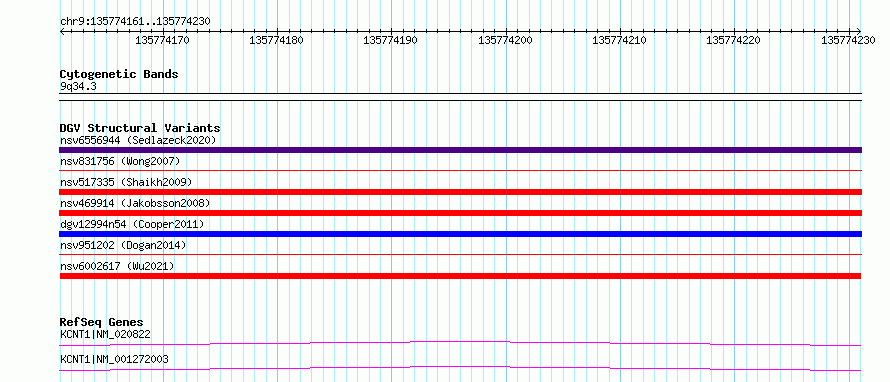Click the KCNT1|NM_020822 gene label
This screenshot has height=382, width=890.
coord(105,334)
